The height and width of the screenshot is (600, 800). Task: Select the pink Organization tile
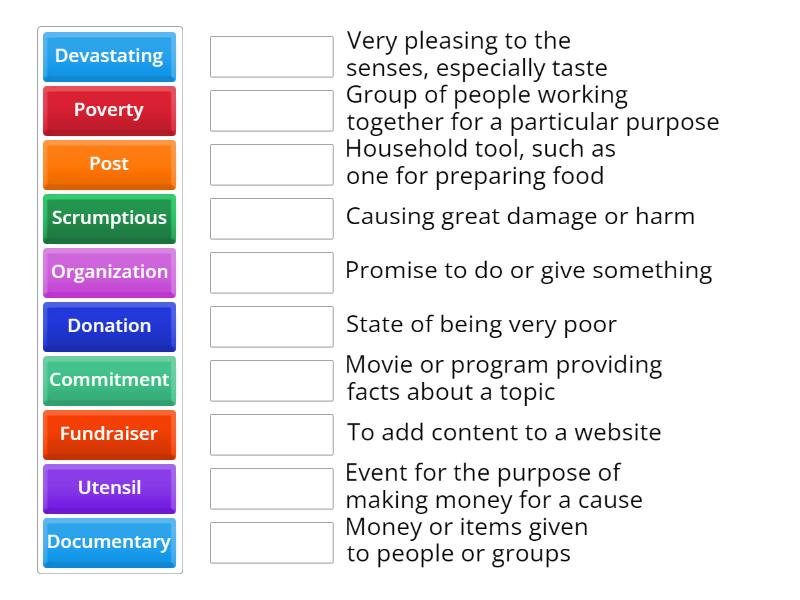tap(109, 273)
